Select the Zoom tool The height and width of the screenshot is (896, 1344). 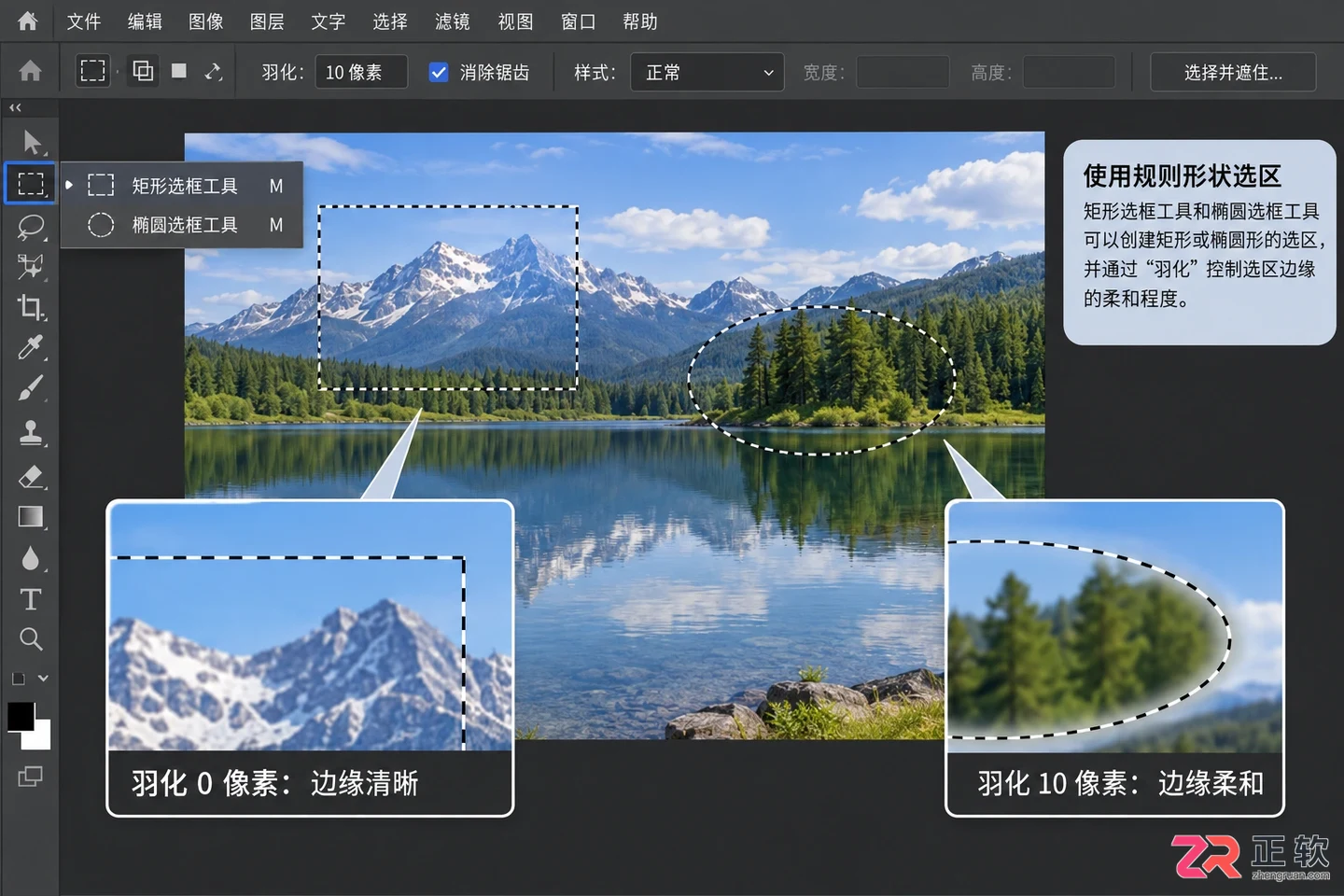(x=31, y=639)
